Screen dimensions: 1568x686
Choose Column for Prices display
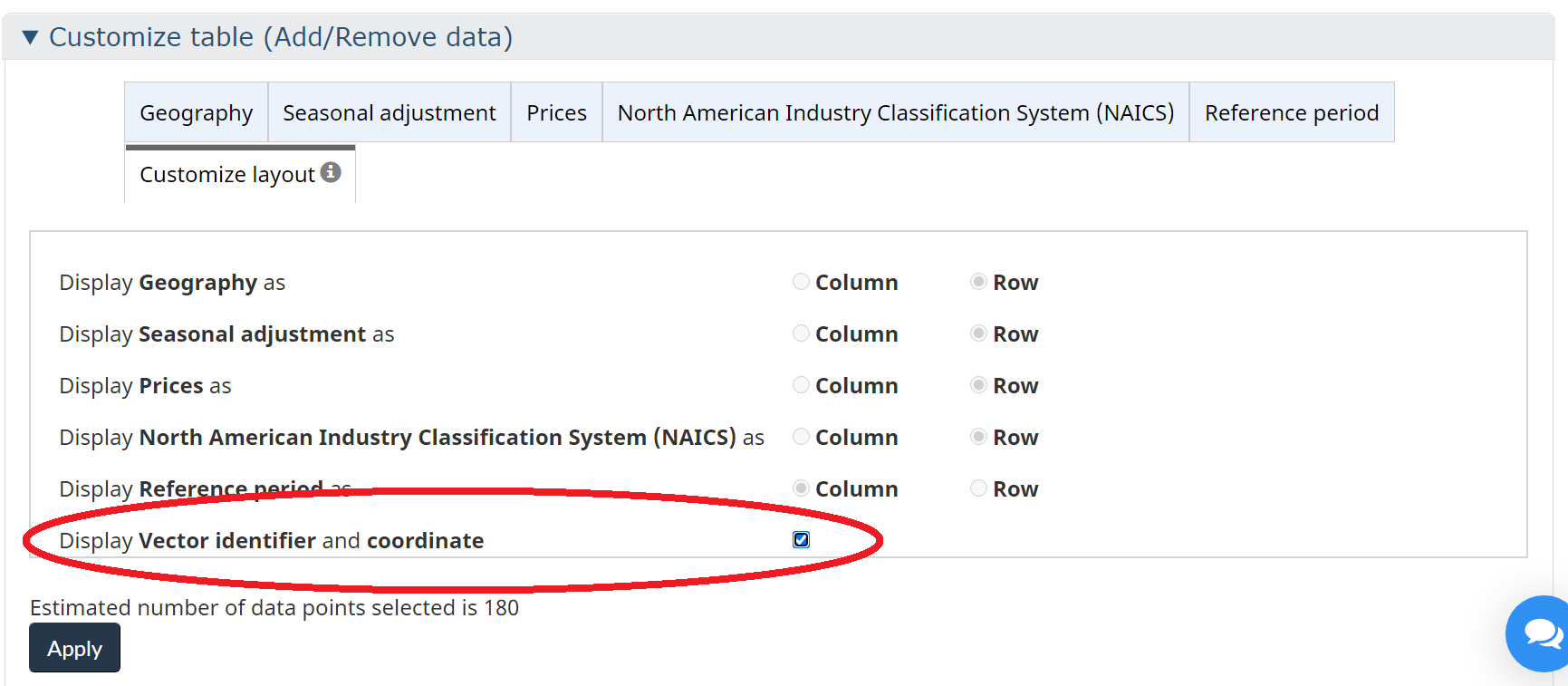(x=801, y=385)
